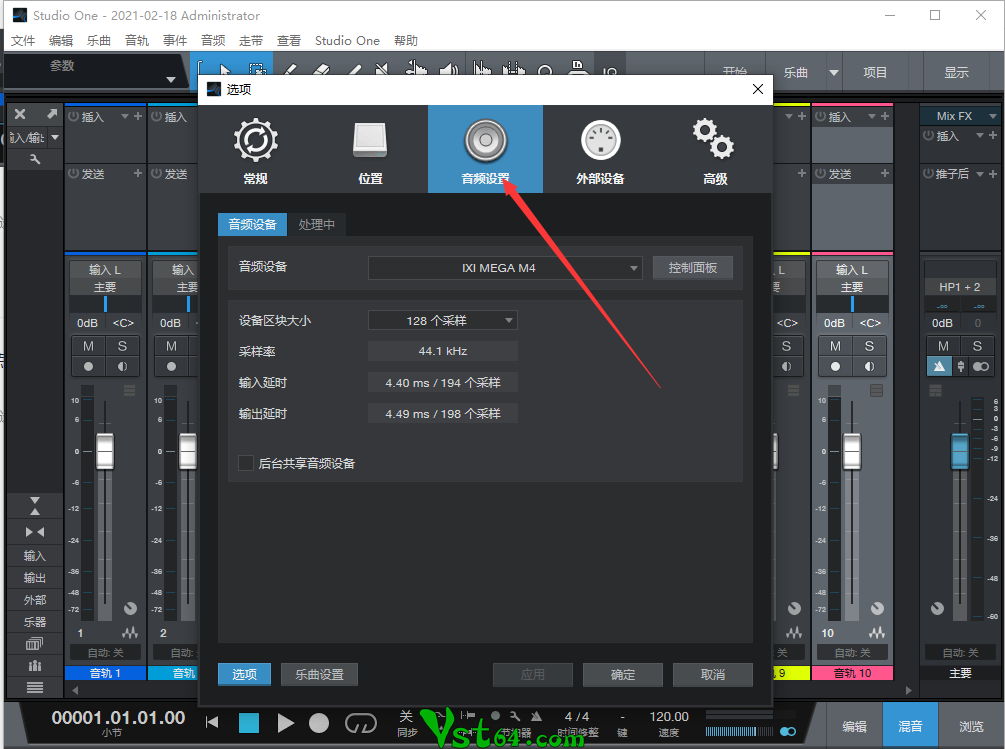
Task: Open the 音轨 menu
Action: tap(137, 40)
